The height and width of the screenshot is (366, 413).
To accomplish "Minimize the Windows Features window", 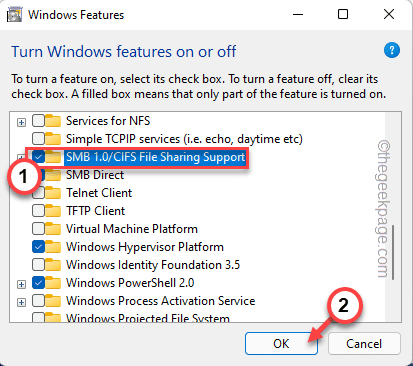I will [x=298, y=14].
